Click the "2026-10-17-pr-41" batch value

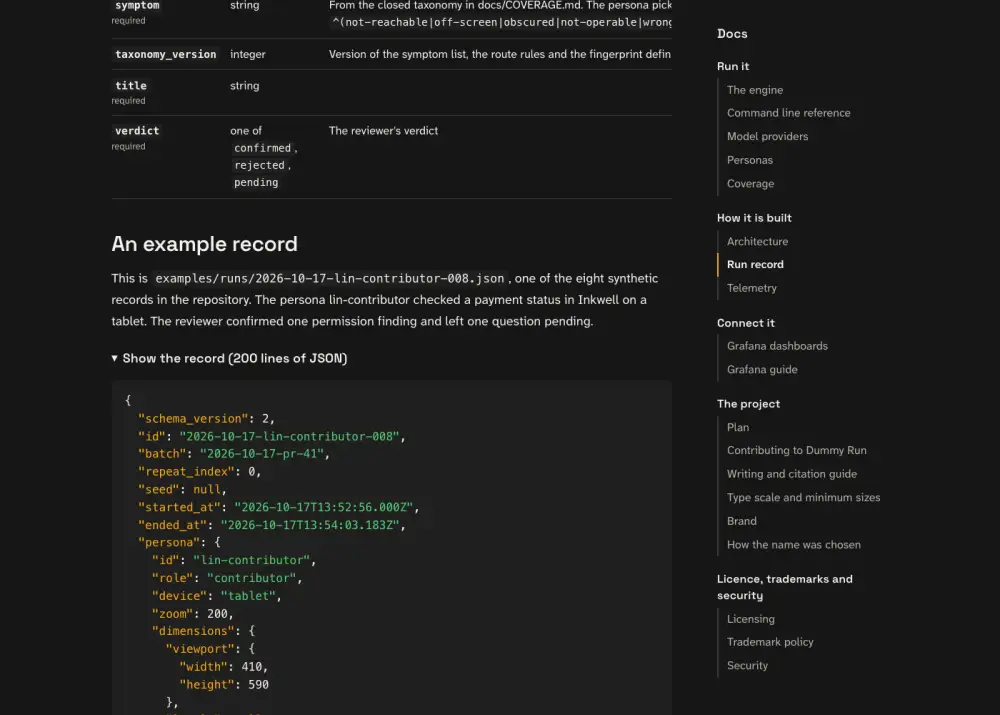point(261,454)
